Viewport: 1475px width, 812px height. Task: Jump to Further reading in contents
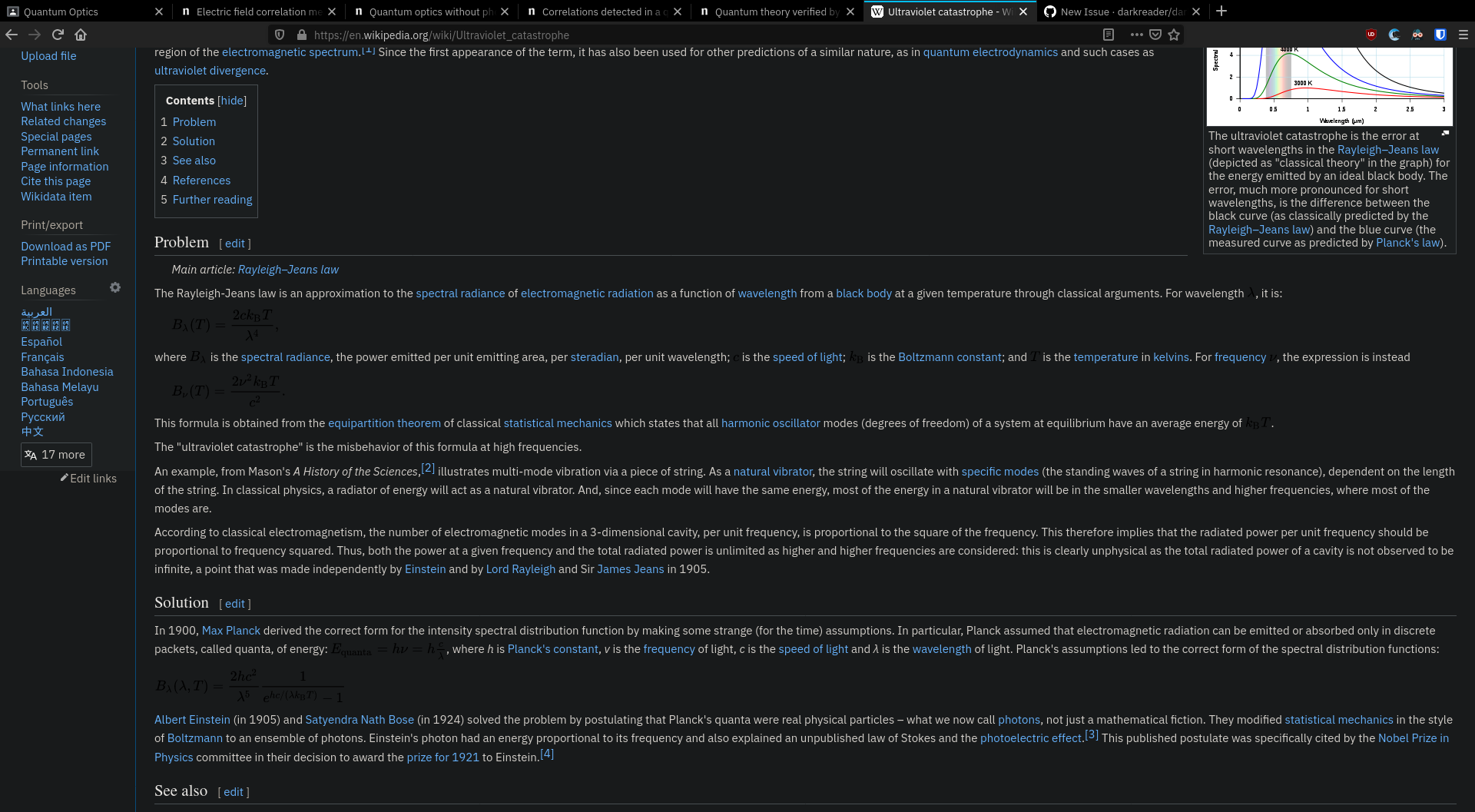point(212,200)
